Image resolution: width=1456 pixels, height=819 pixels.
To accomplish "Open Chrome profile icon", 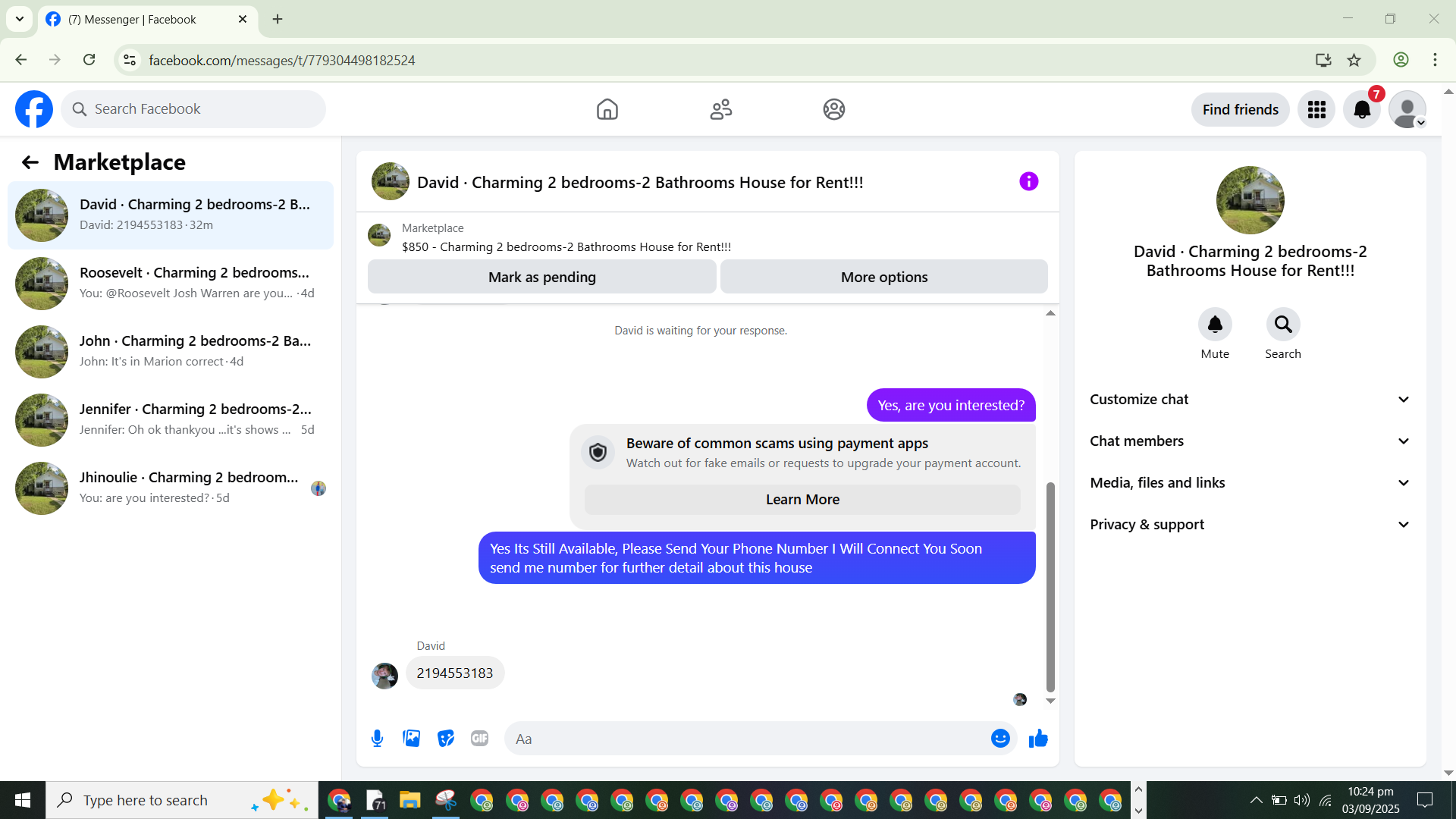I will (x=1401, y=60).
